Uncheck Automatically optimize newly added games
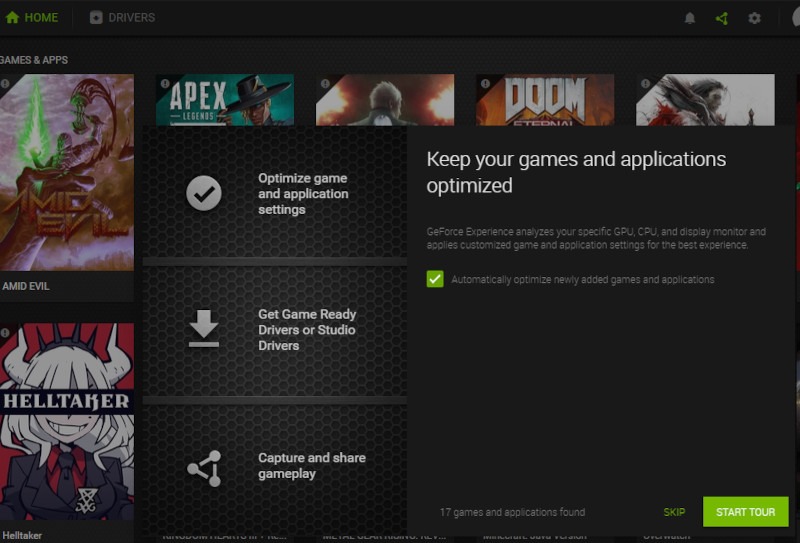This screenshot has height=543, width=800. 435,279
